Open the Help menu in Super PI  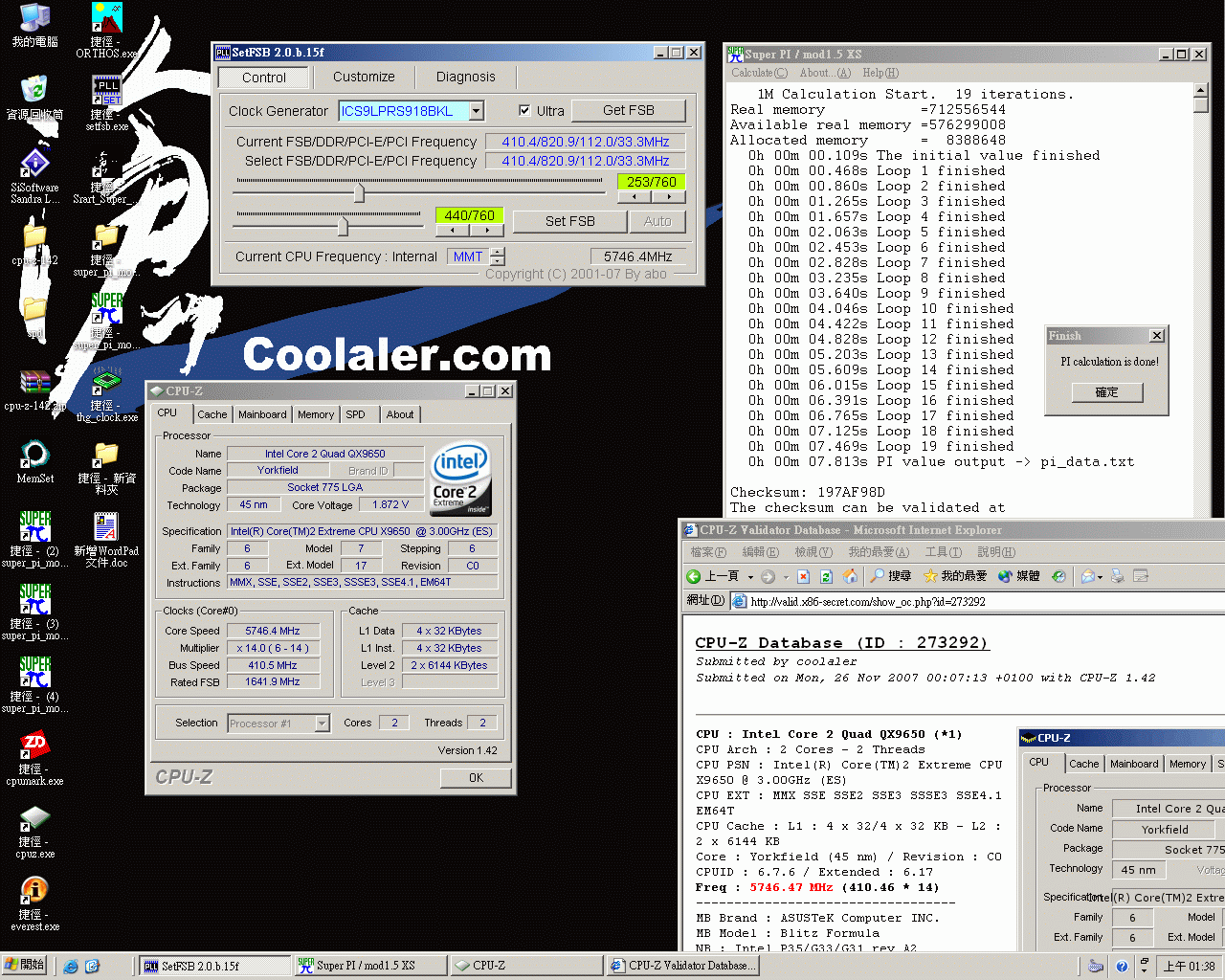(x=880, y=73)
